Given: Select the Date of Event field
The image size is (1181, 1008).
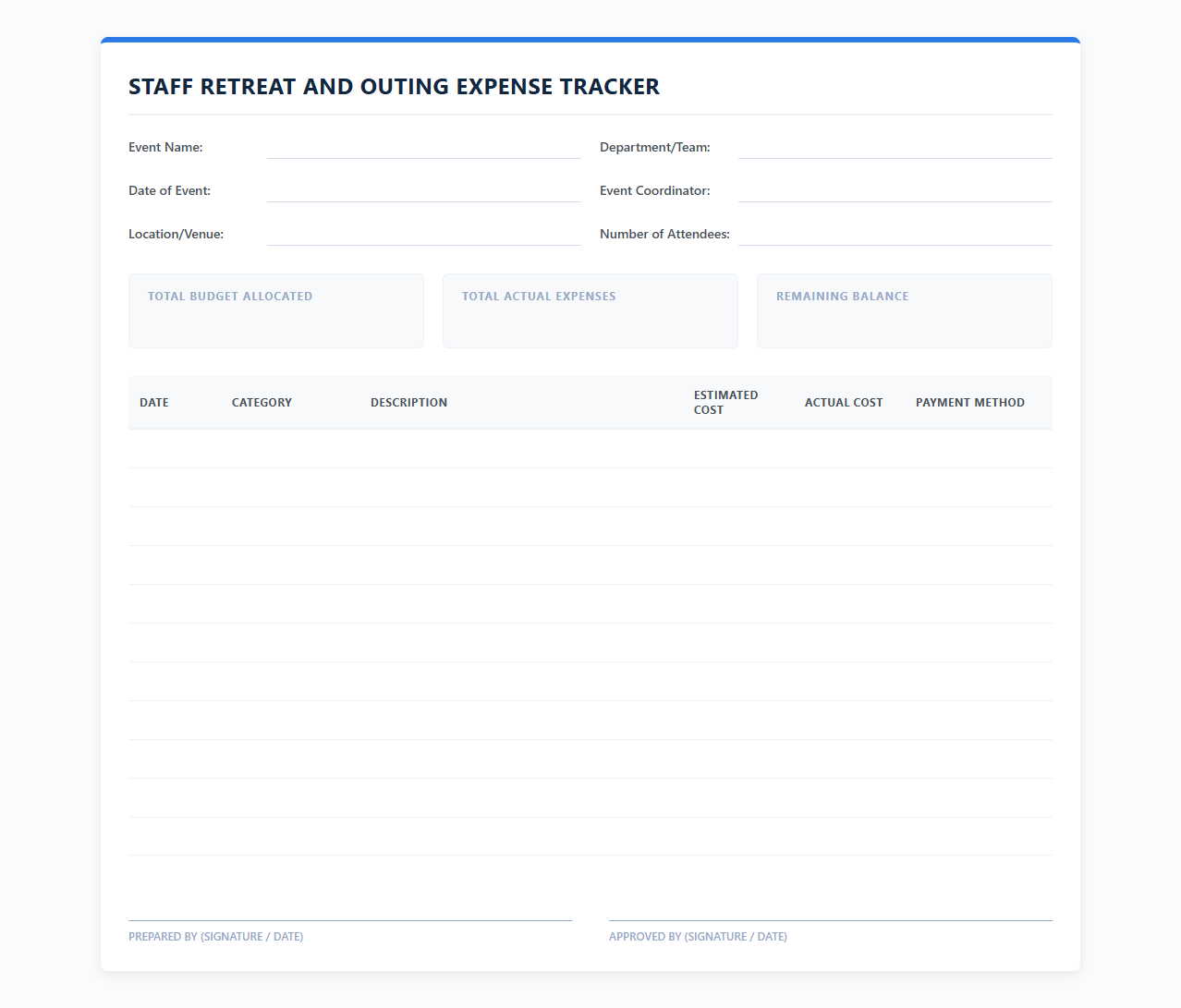Looking at the screenshot, I should click(x=424, y=191).
